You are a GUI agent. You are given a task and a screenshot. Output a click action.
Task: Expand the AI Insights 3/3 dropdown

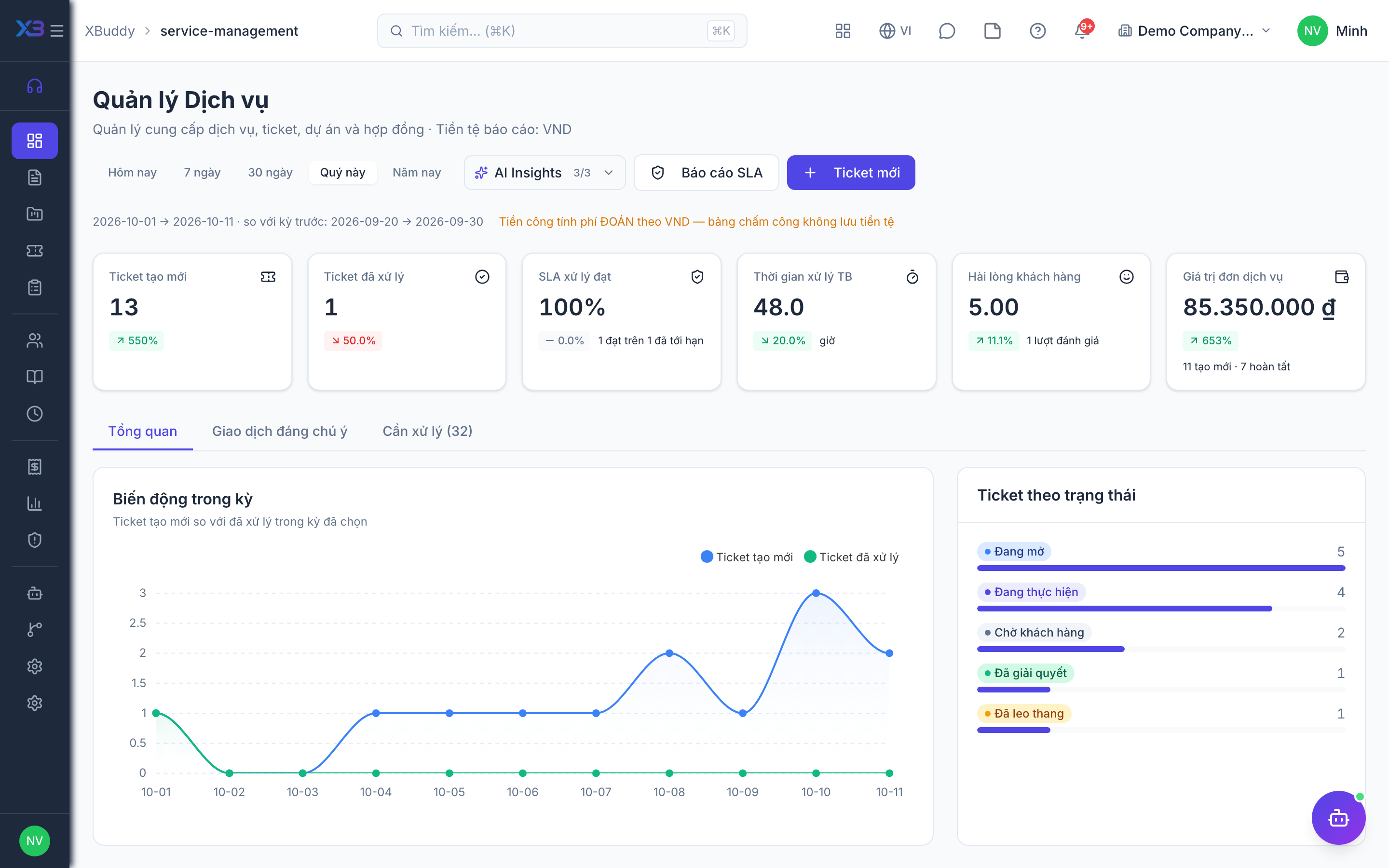(x=545, y=173)
